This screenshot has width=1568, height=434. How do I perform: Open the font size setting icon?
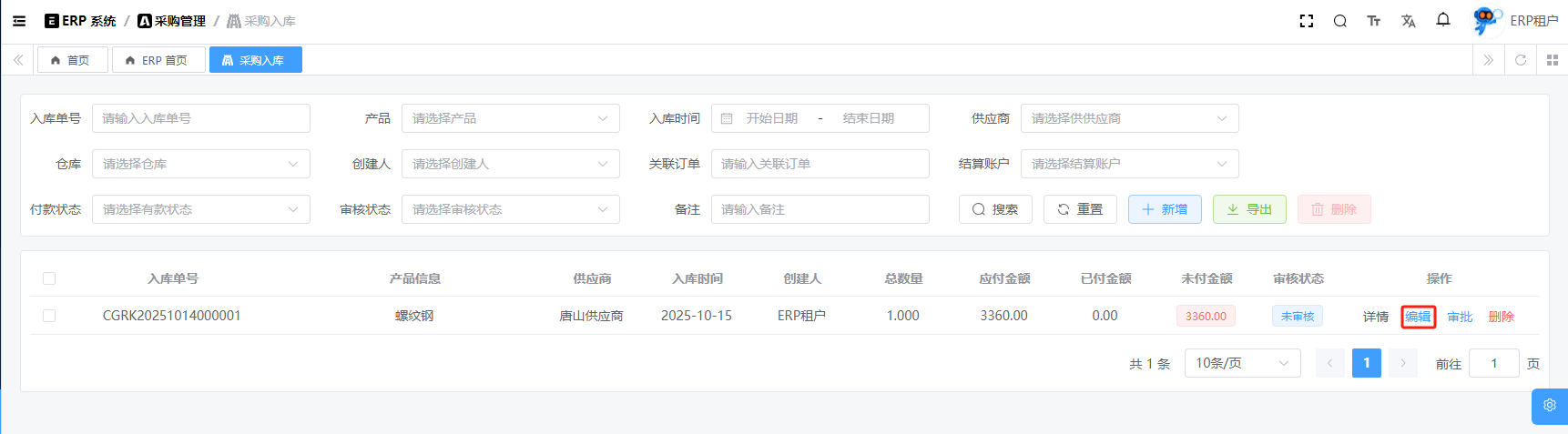(x=1373, y=21)
